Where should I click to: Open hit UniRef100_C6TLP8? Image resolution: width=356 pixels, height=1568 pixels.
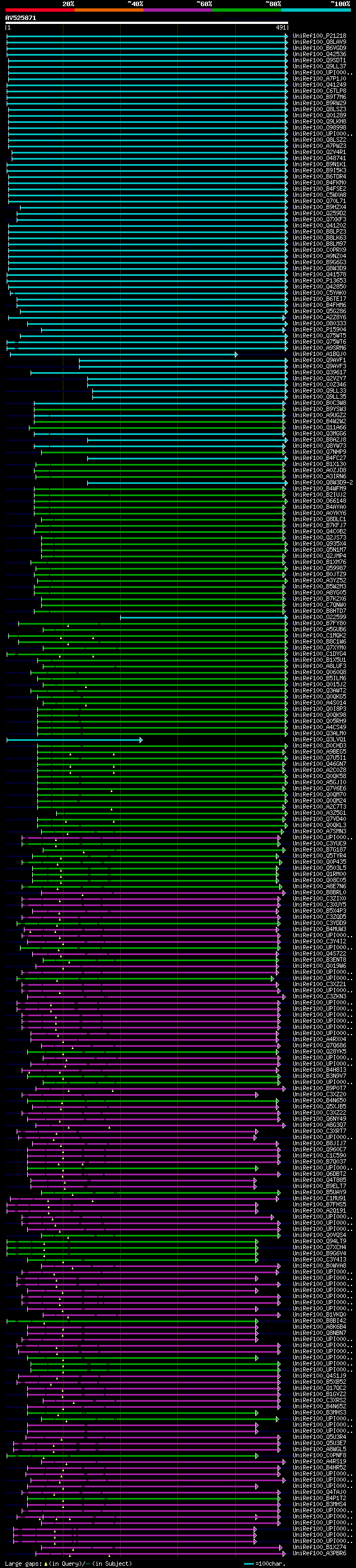tap(319, 91)
